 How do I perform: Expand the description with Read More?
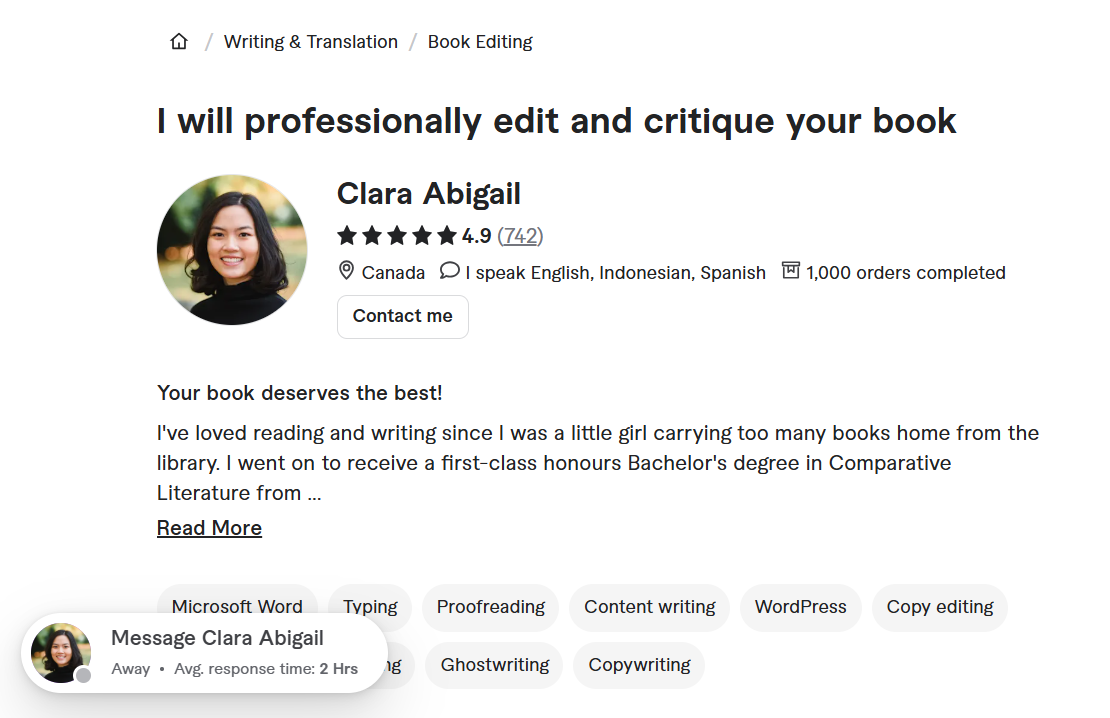click(x=209, y=527)
